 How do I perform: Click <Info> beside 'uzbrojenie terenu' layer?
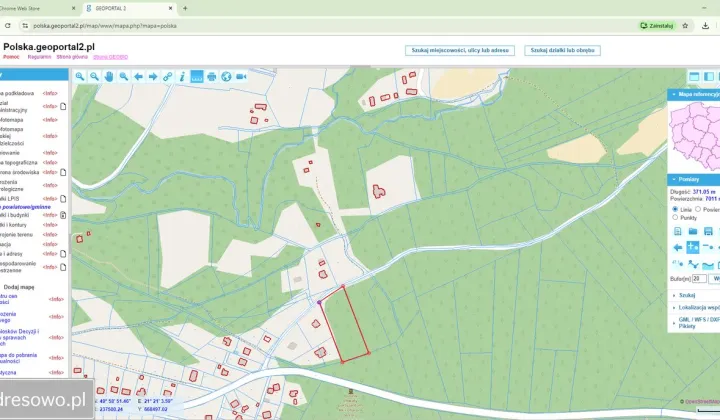pyautogui.click(x=50, y=235)
